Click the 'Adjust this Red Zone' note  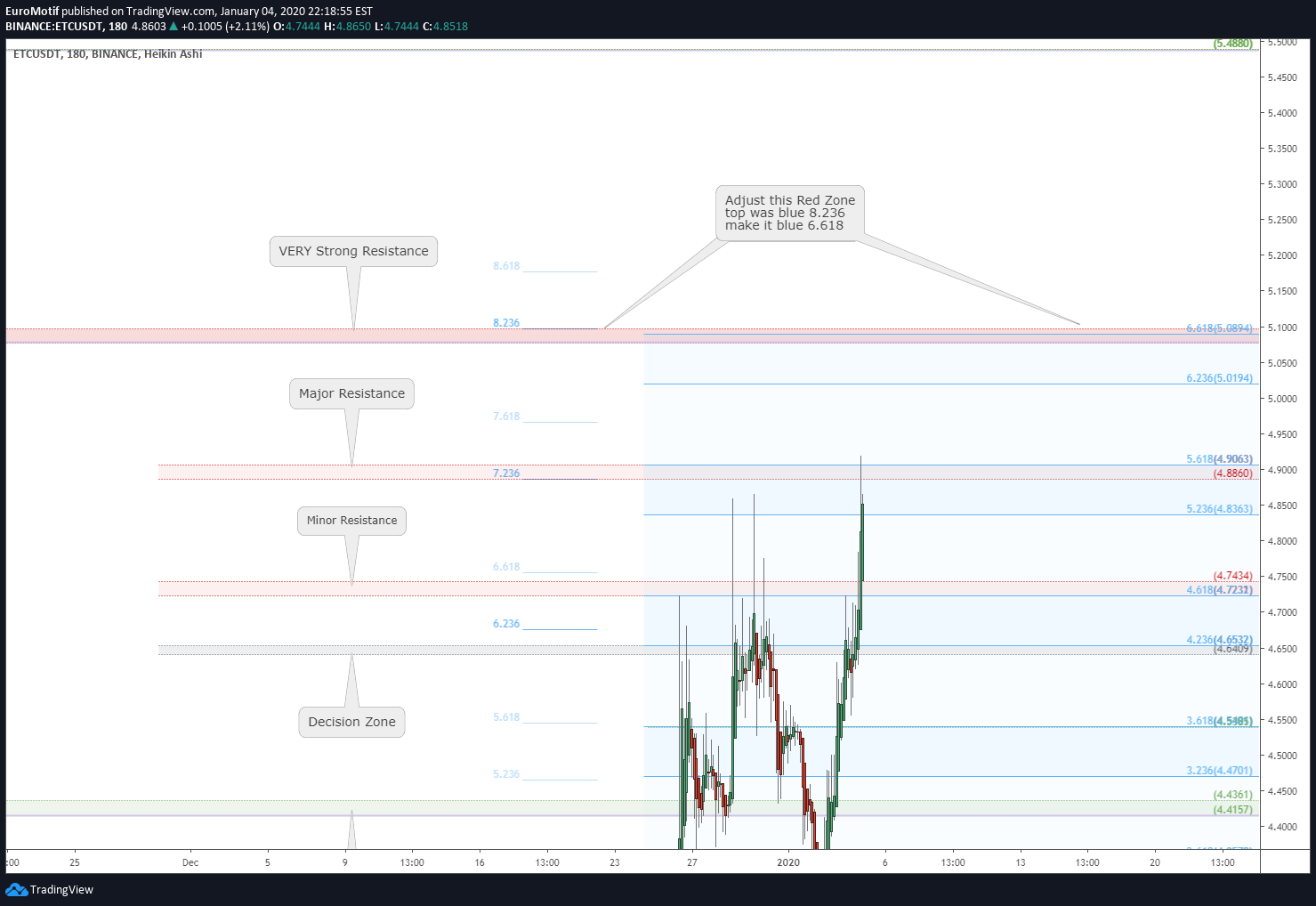coord(789,213)
